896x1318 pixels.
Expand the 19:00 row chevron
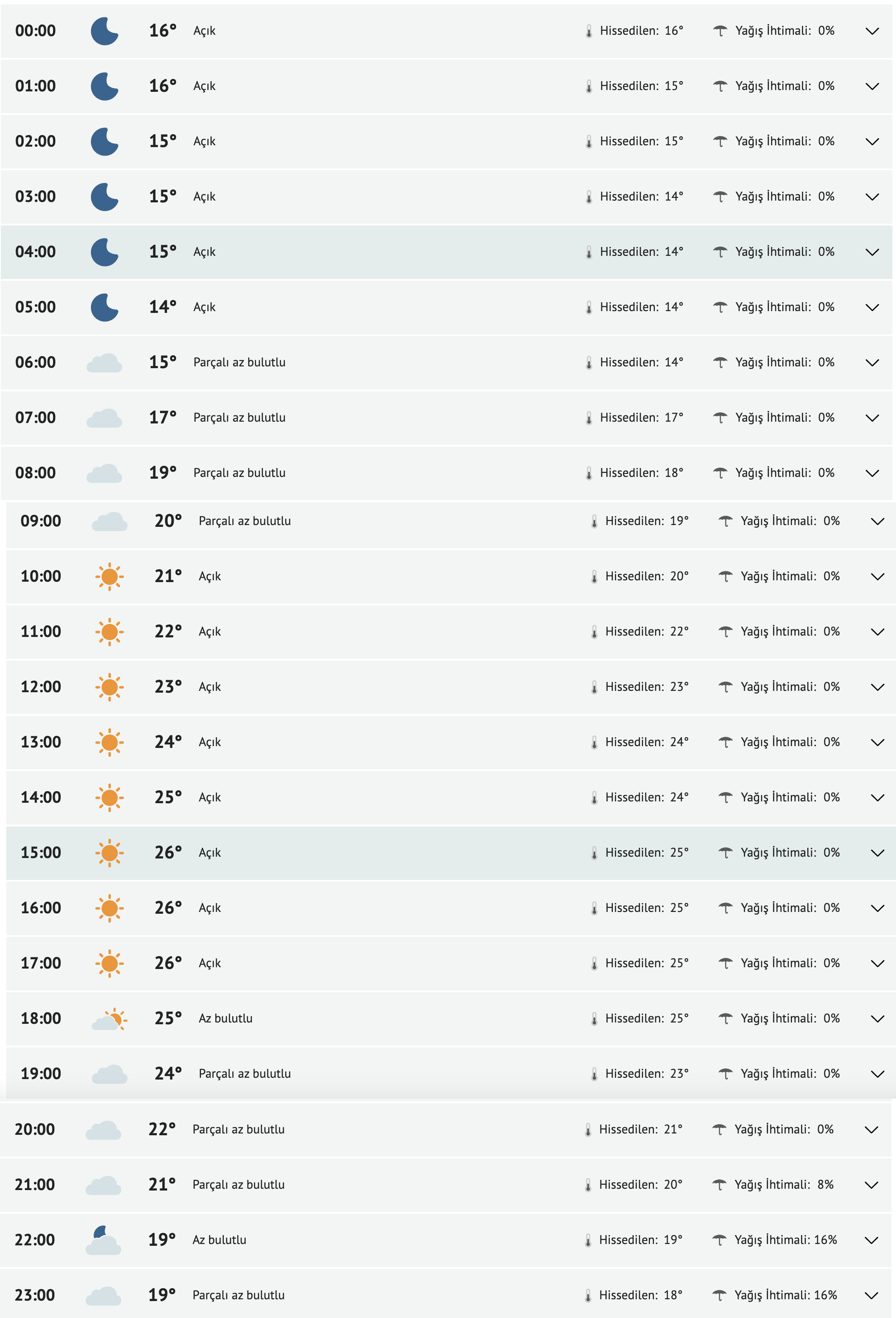click(877, 1074)
